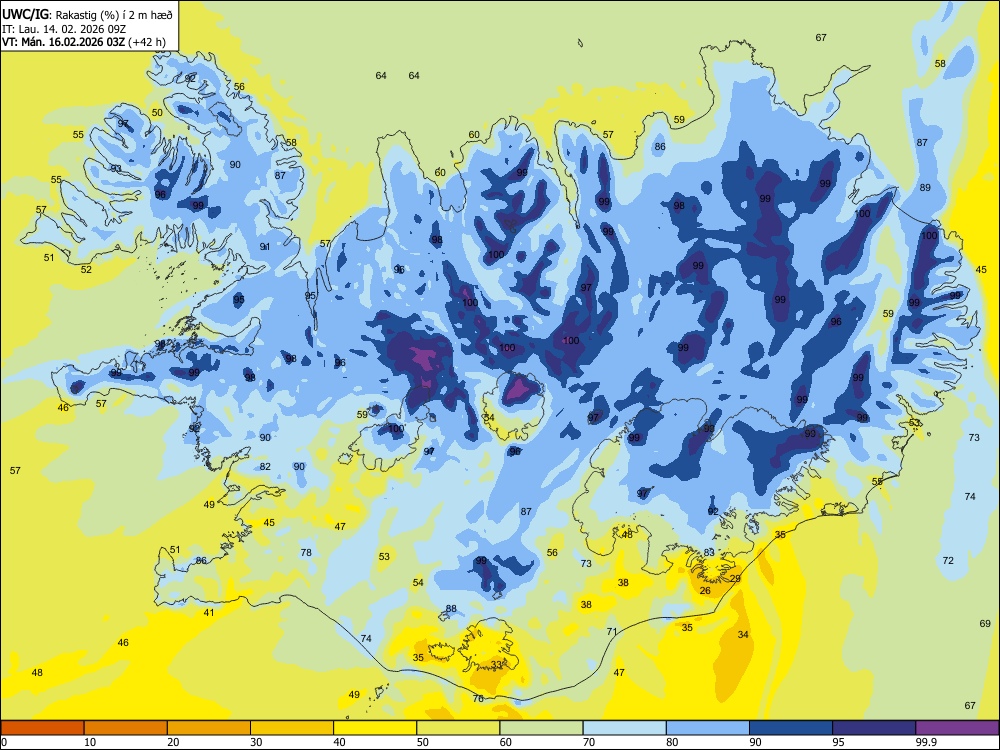Click the map humidity value '41'
This screenshot has width=1000, height=750.
(x=209, y=612)
